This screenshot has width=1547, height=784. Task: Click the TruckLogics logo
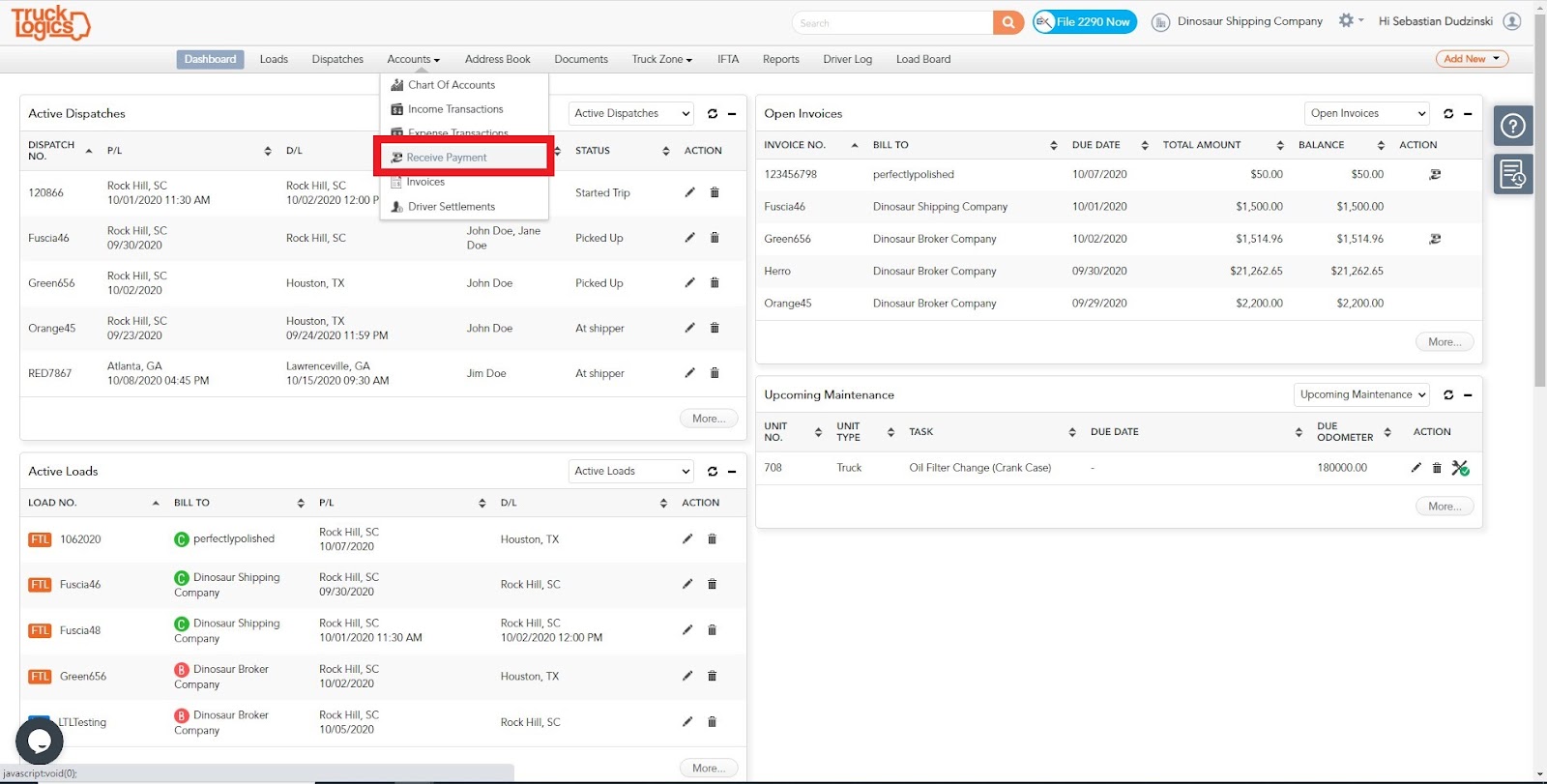tap(50, 22)
